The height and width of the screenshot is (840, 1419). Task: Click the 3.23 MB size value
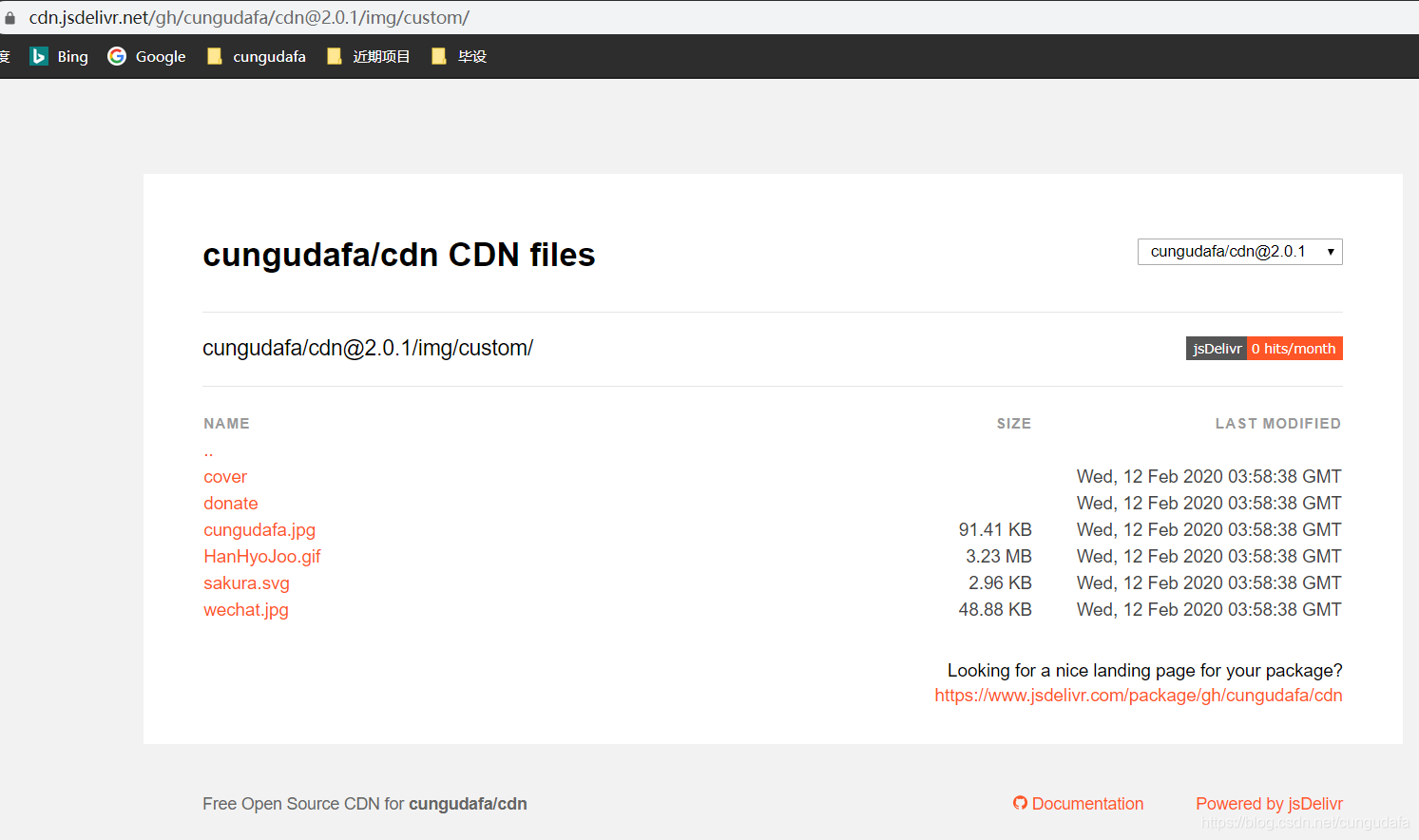[x=999, y=557]
